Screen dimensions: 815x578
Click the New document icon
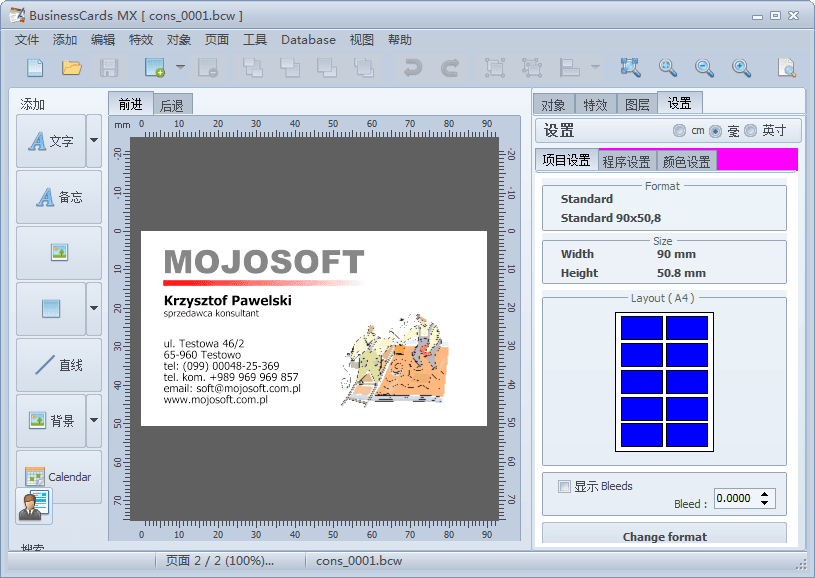pyautogui.click(x=35, y=68)
